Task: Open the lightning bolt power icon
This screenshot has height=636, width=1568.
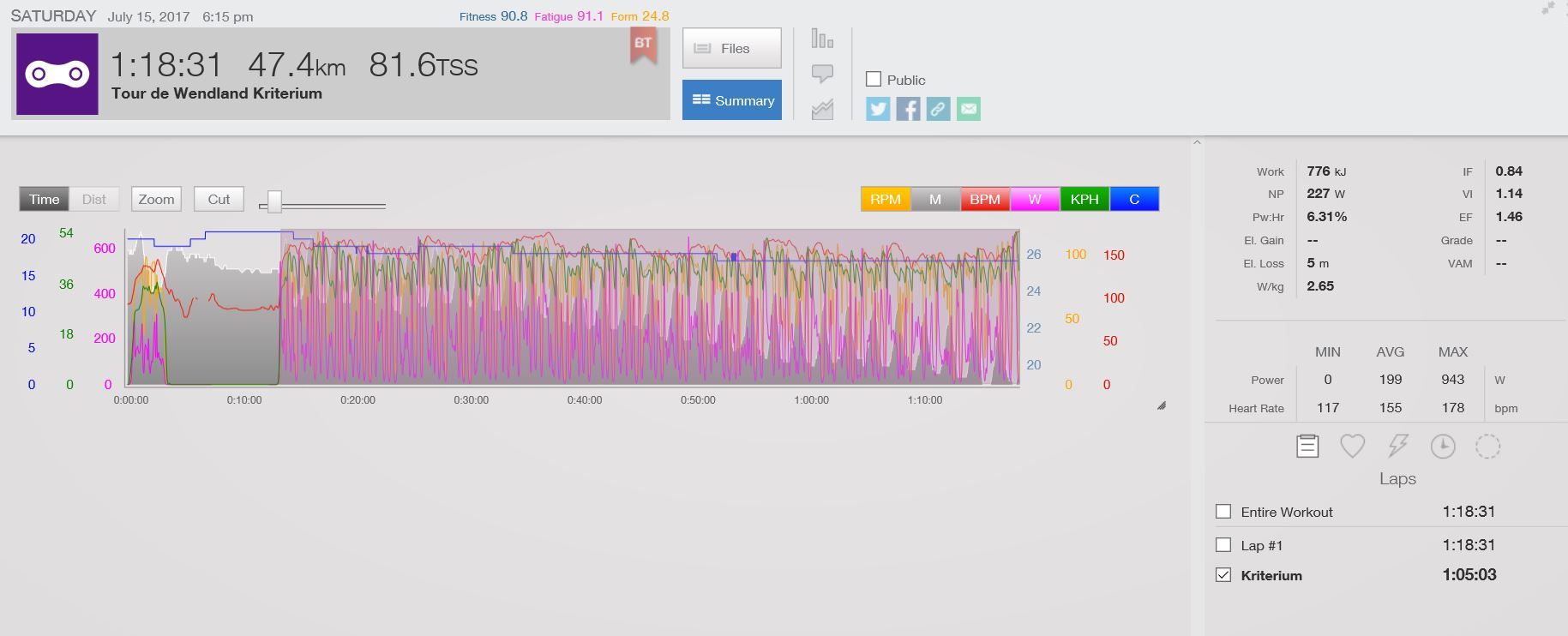Action: [x=1397, y=447]
